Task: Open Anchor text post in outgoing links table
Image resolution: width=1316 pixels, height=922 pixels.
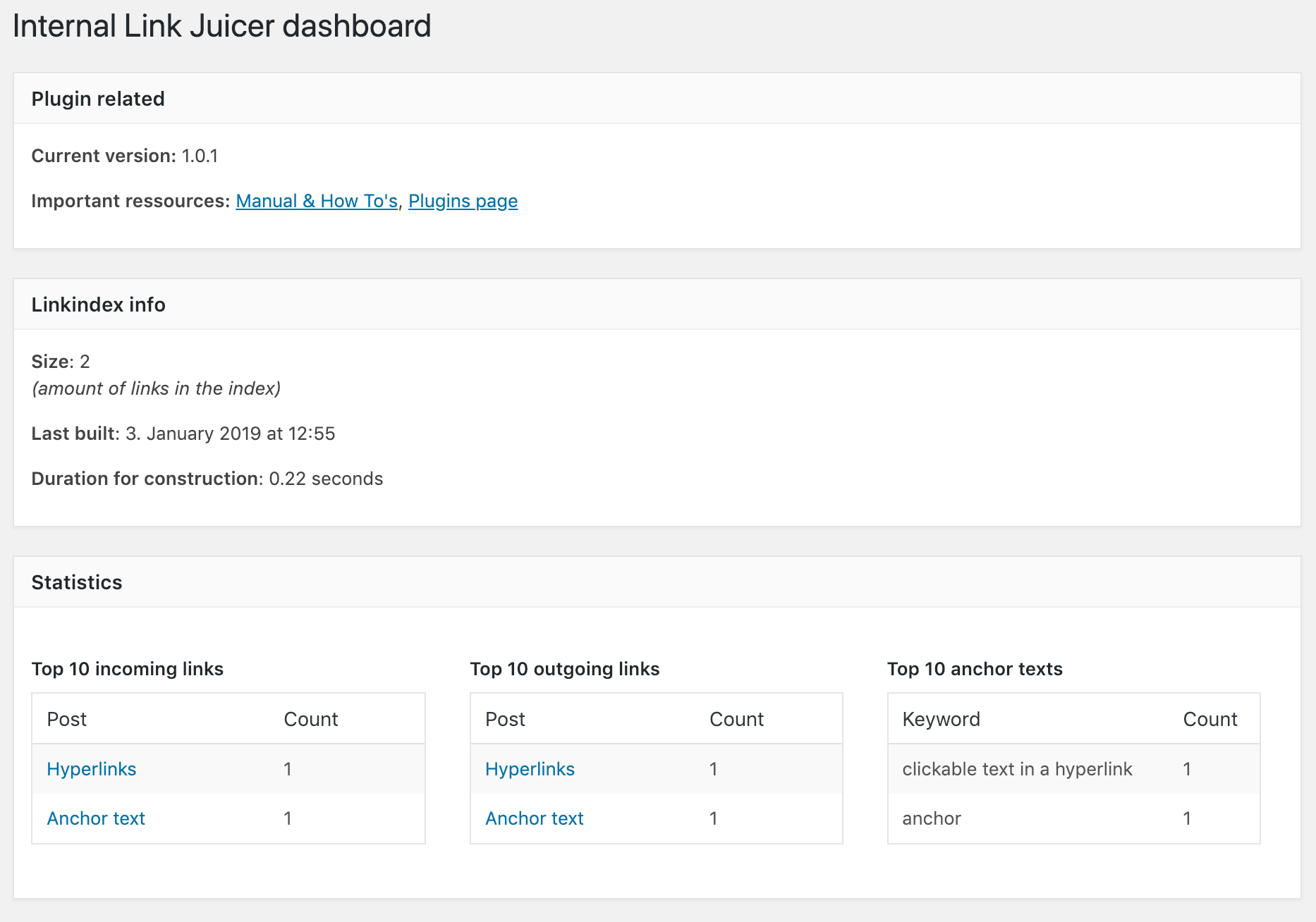Action: point(535,818)
